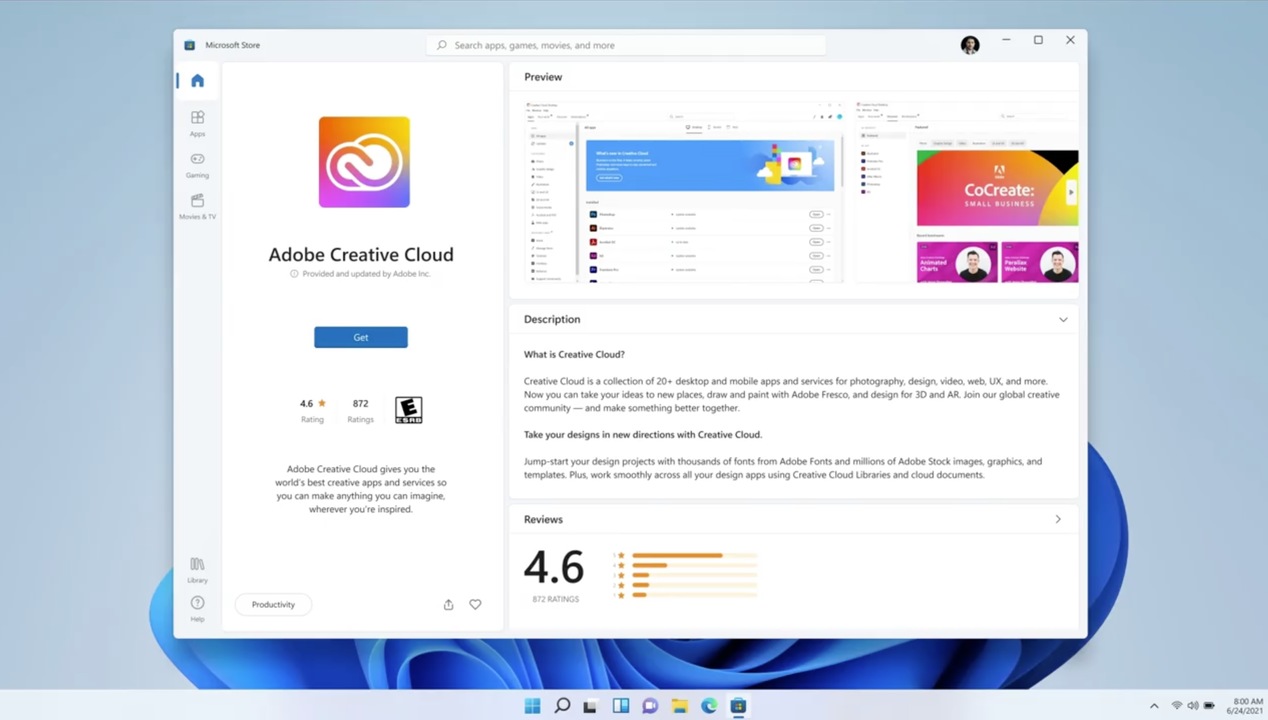1268x720 pixels.
Task: Go to the Store Home page
Action: [197, 81]
